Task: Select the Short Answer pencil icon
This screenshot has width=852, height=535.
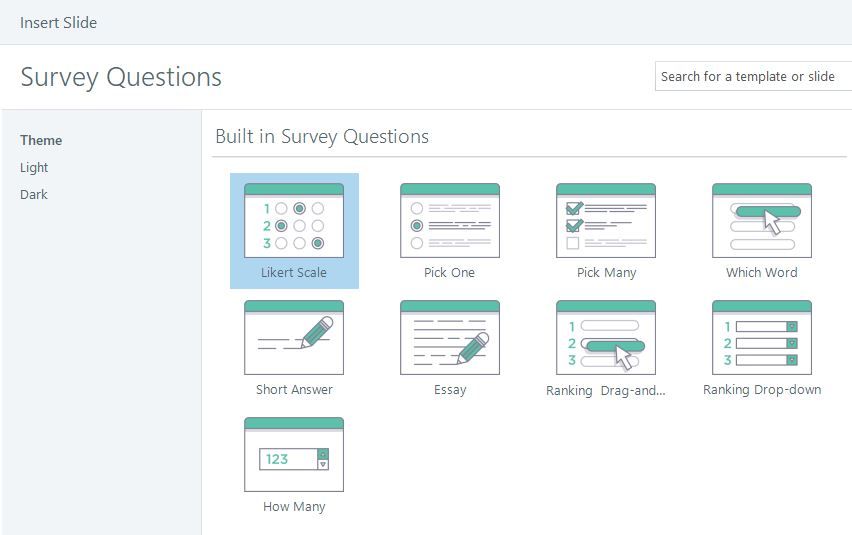Action: click(x=294, y=337)
